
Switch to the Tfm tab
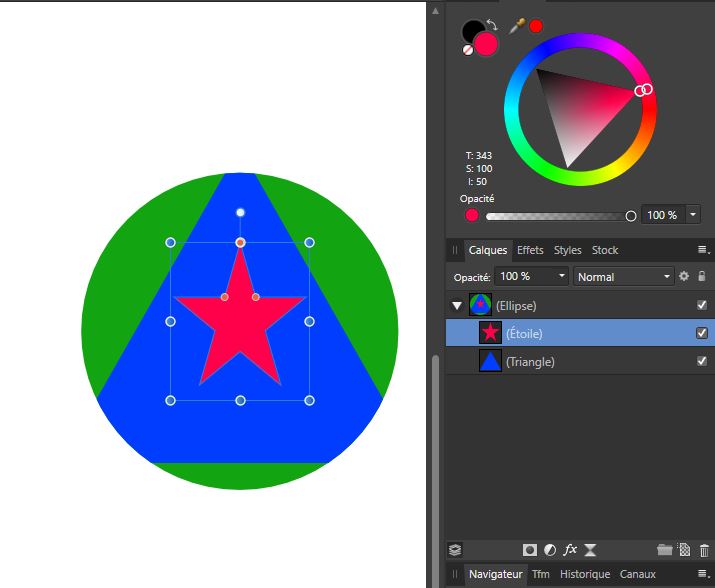tap(540, 574)
